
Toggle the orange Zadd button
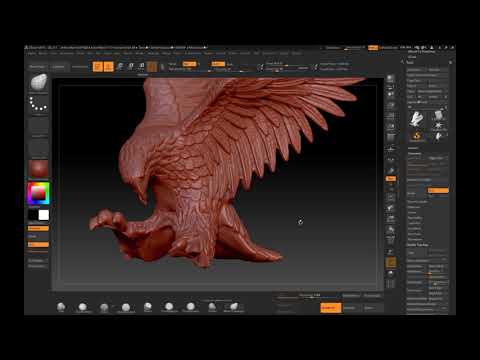pos(218,64)
